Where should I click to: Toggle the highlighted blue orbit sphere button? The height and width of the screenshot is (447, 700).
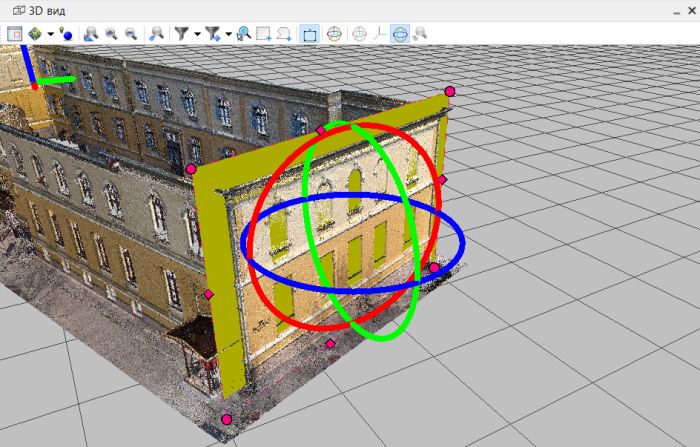399,33
